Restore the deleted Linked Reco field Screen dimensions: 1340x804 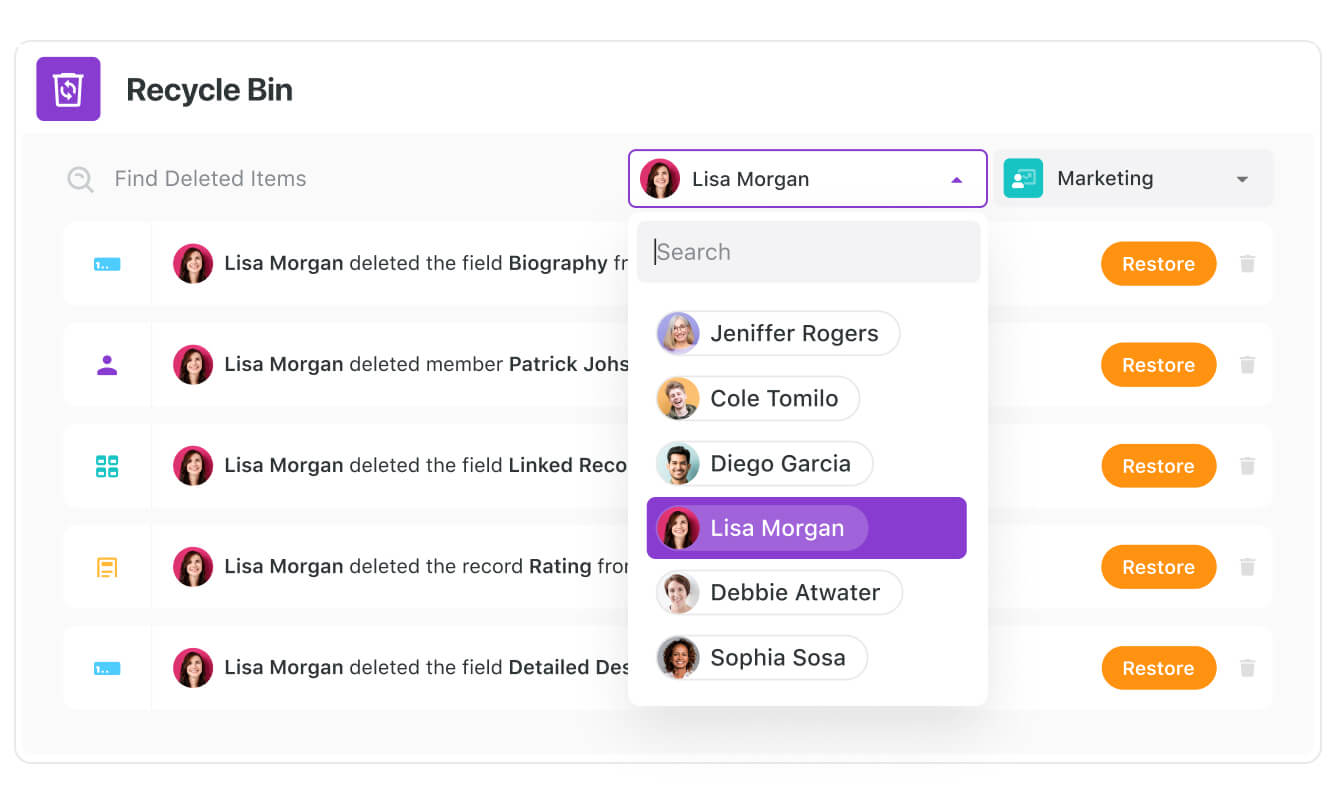1158,466
